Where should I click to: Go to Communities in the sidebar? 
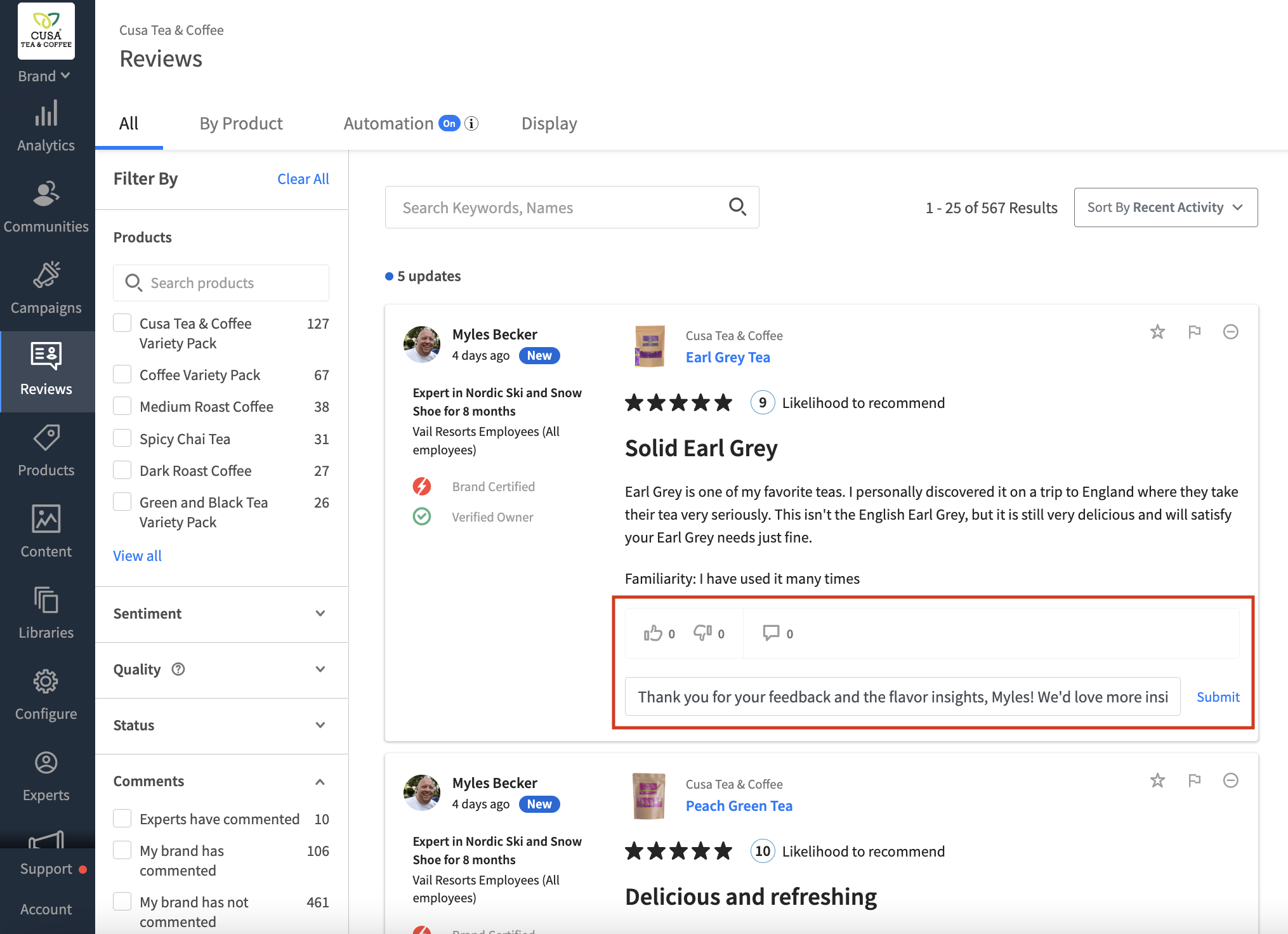click(46, 208)
